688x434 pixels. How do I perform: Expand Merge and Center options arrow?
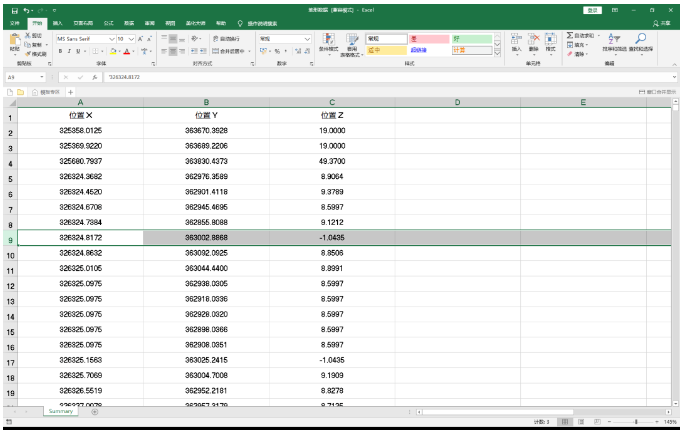[x=249, y=51]
